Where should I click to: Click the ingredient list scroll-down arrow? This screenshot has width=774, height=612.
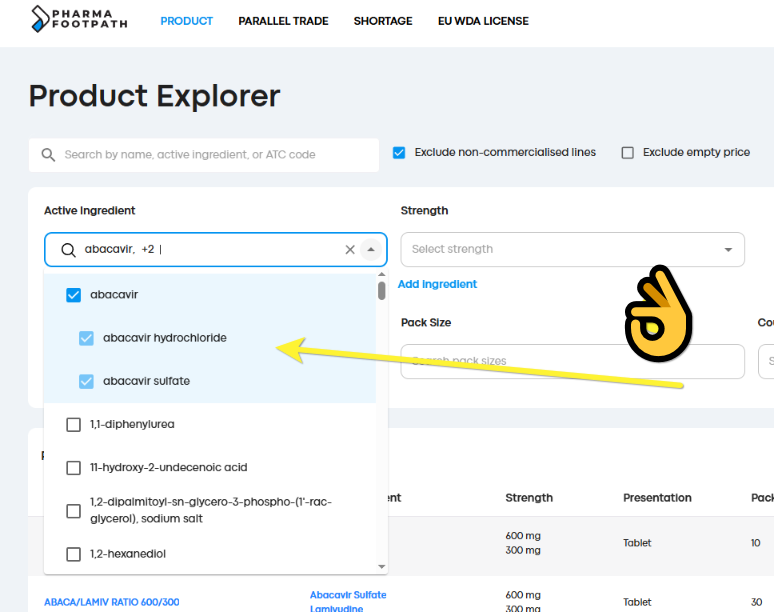click(x=382, y=567)
